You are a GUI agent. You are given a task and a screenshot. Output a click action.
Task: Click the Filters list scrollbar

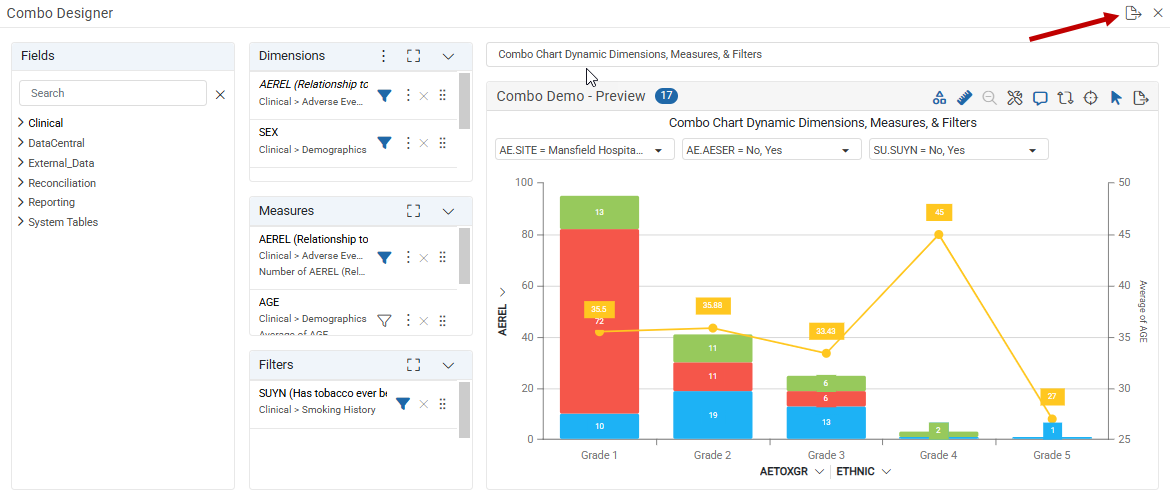[464, 410]
